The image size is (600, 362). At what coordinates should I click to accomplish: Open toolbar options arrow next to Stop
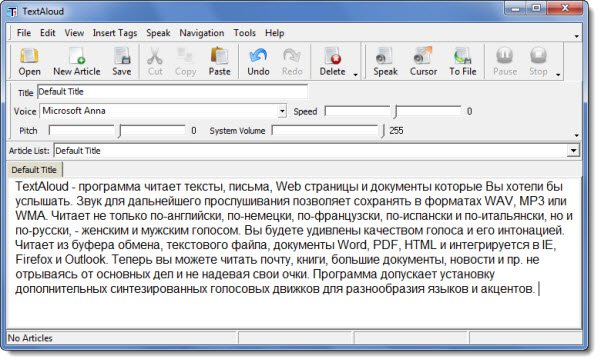click(x=558, y=75)
